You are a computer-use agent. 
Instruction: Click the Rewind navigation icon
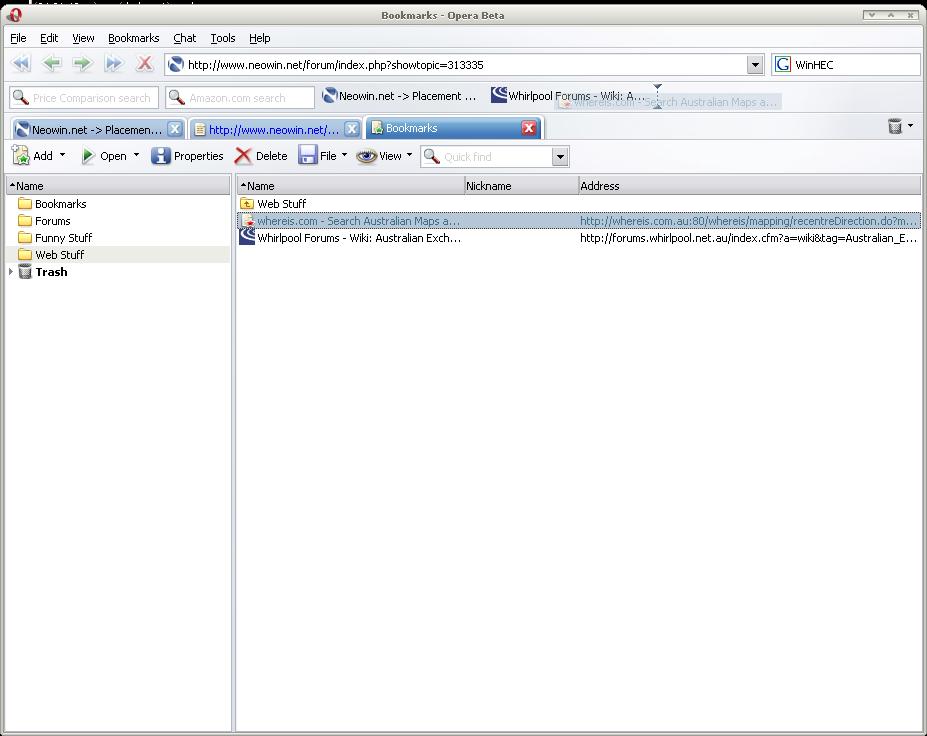coord(20,63)
